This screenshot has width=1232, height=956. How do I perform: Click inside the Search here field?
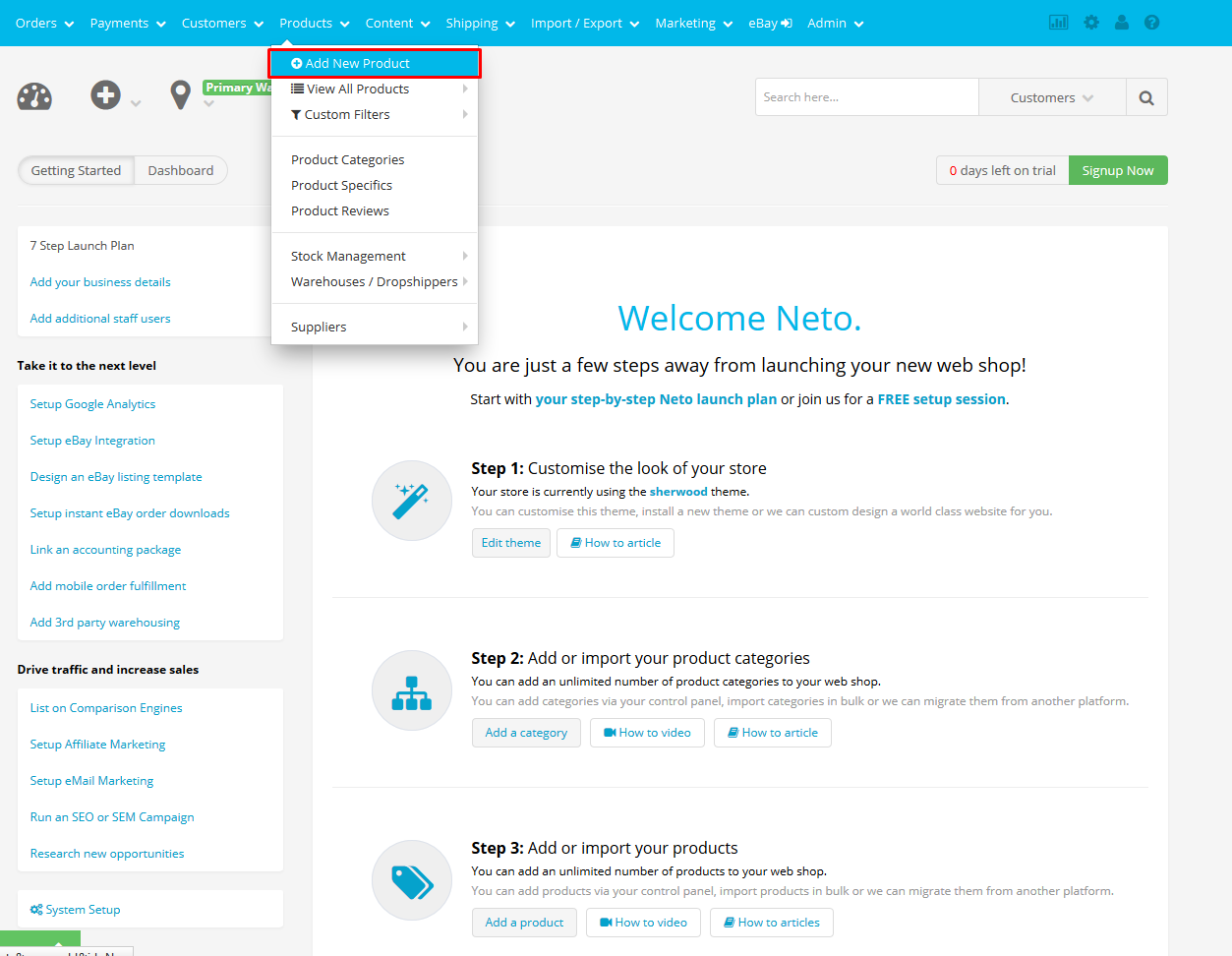click(867, 97)
